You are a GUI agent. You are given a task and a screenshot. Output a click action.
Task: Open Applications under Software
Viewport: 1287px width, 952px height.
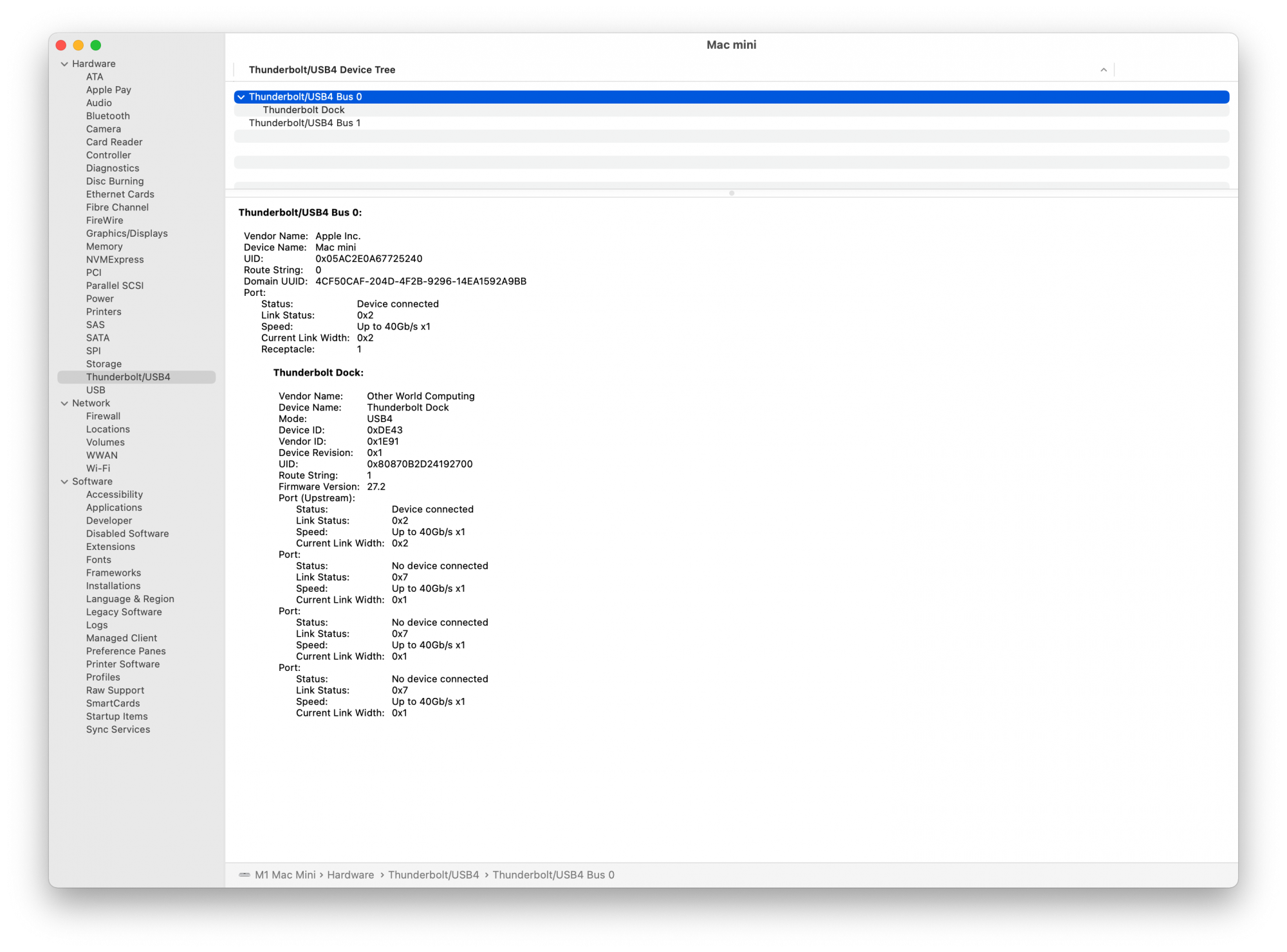pos(114,508)
